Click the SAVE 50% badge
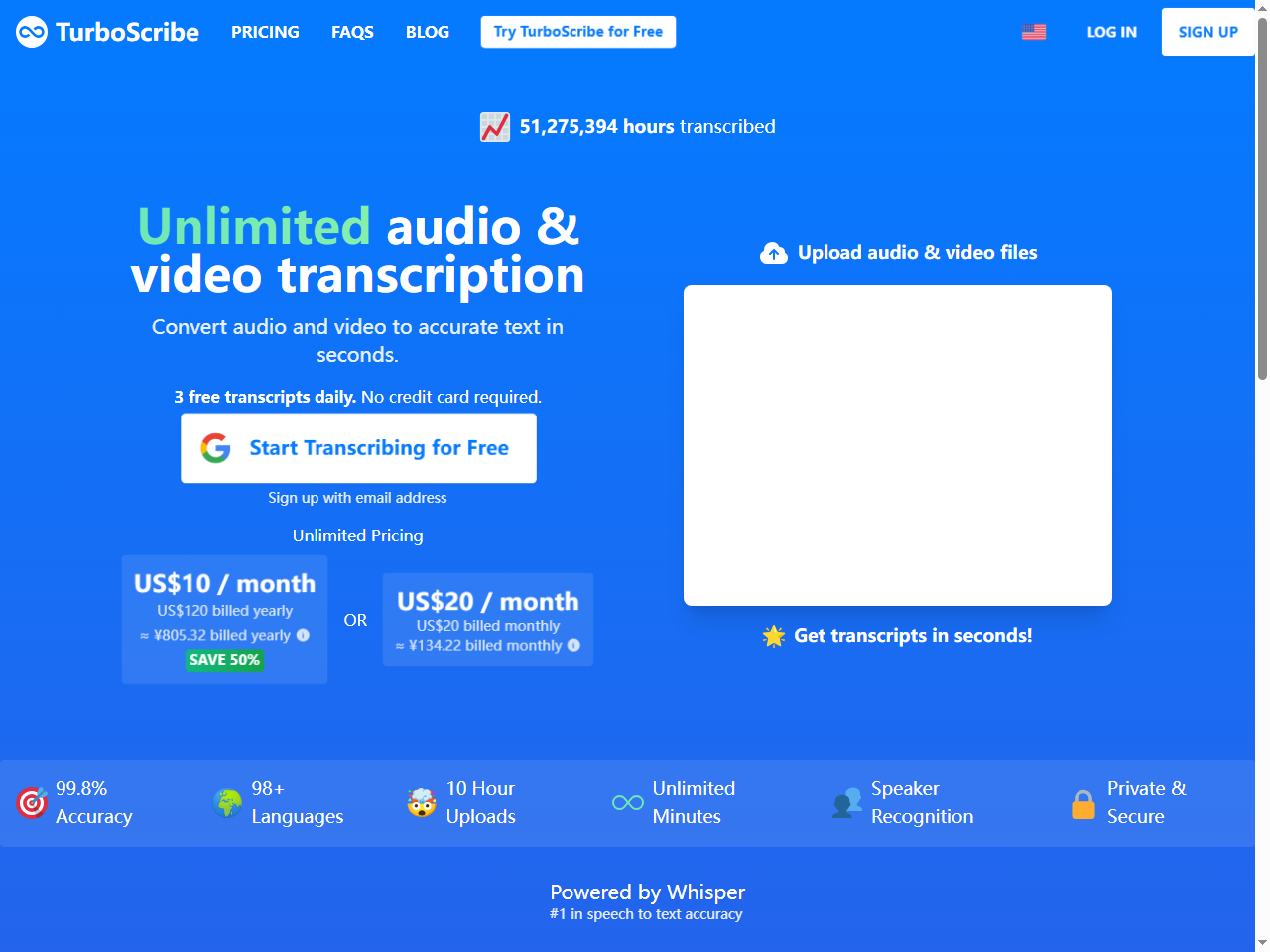Viewport: 1270px width, 952px height. 224,660
